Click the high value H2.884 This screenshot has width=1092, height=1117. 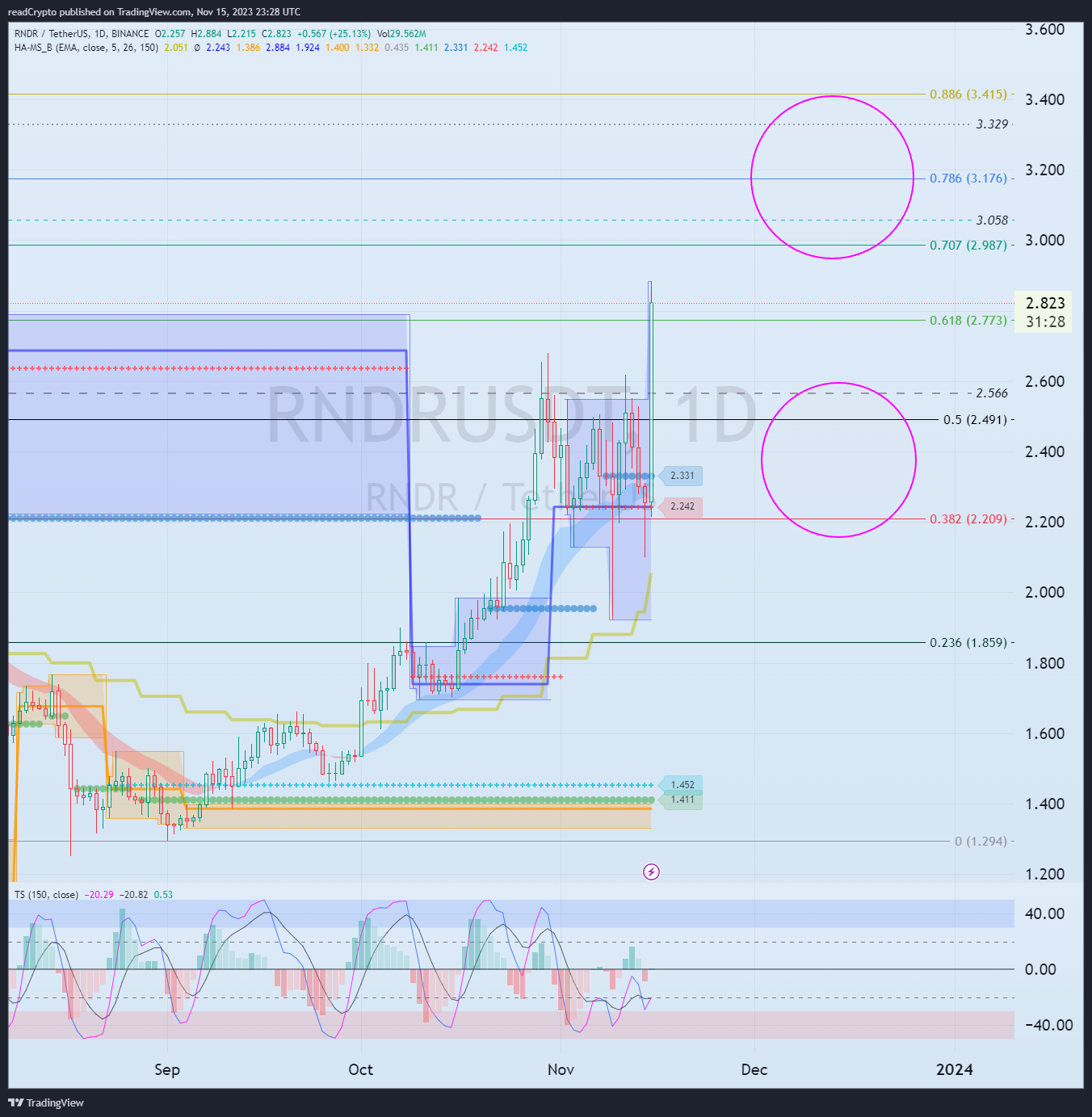pos(206,34)
